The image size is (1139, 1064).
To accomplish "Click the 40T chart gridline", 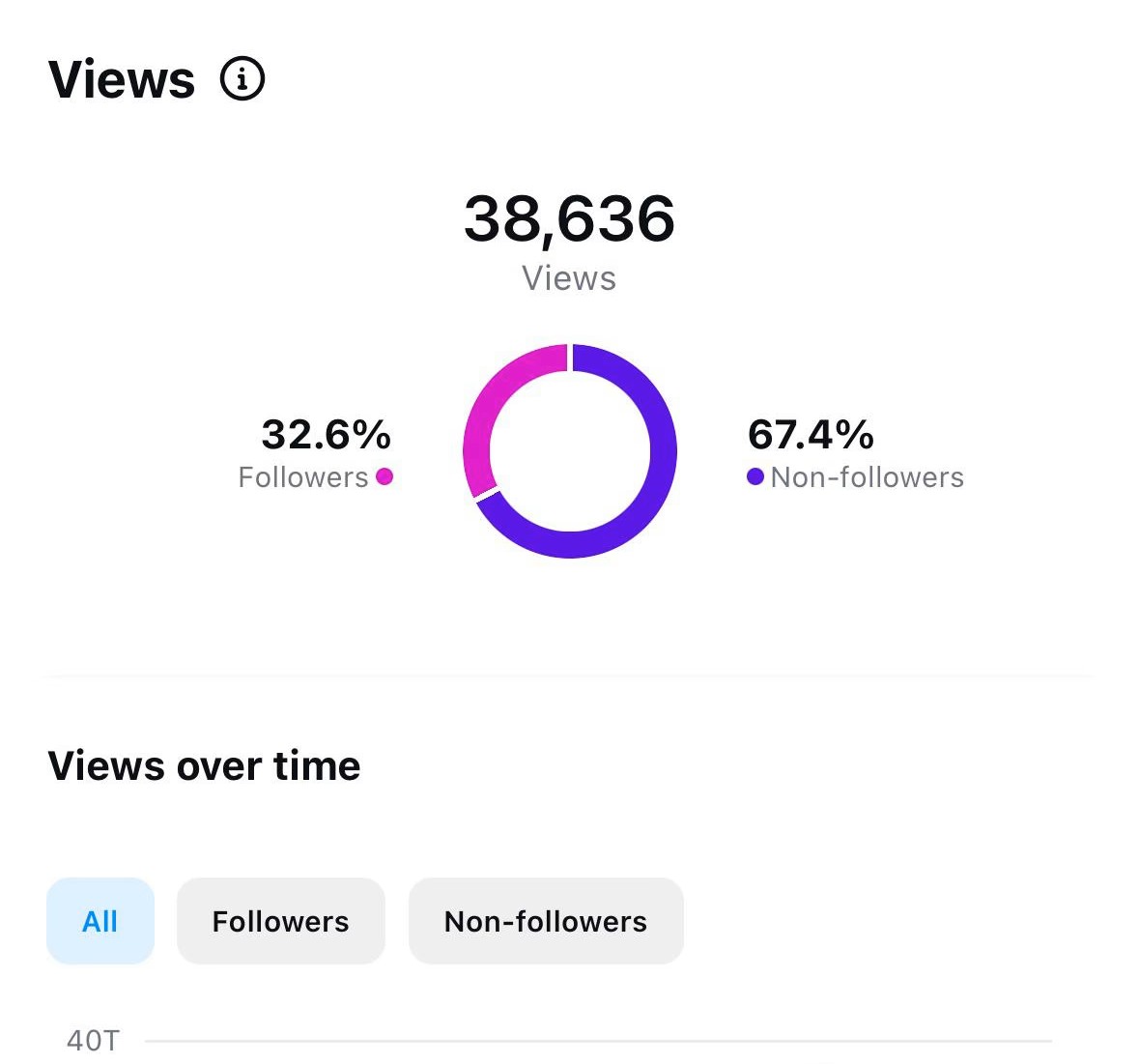I will 599,1041.
